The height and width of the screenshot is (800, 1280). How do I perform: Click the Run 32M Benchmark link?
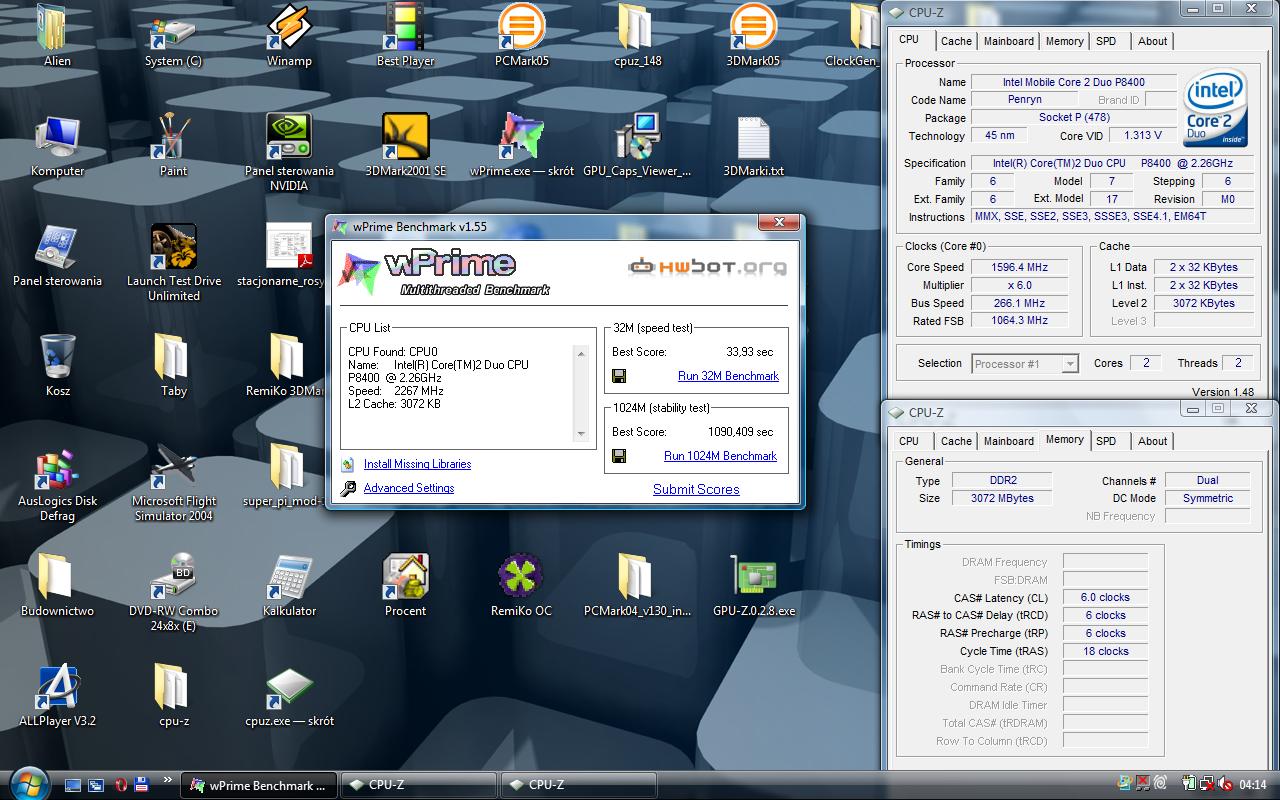(x=728, y=376)
